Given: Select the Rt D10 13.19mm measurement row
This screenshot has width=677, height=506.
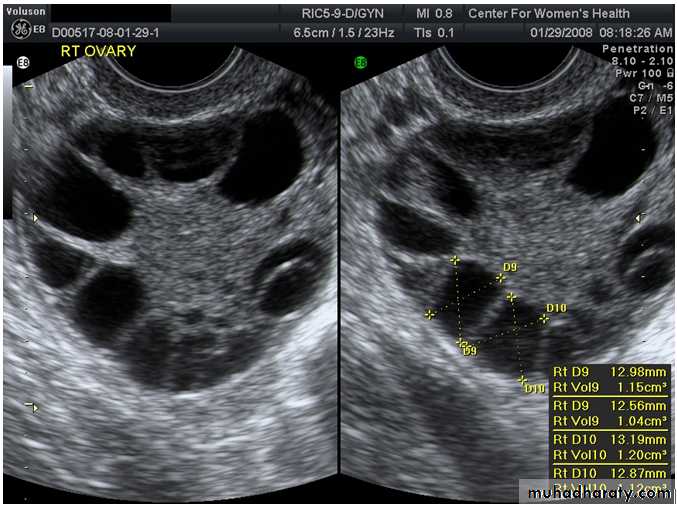Looking at the screenshot, I should pyautogui.click(x=609, y=439).
